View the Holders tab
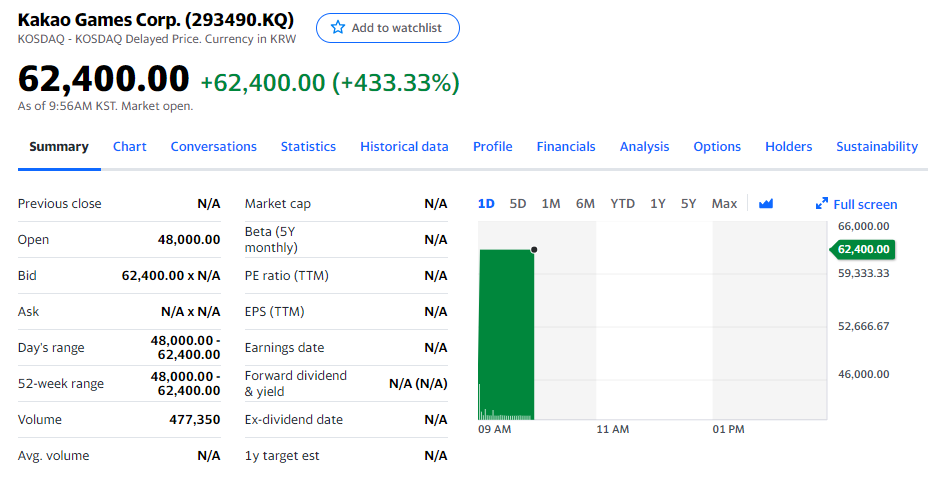928x480 pixels. tap(788, 147)
